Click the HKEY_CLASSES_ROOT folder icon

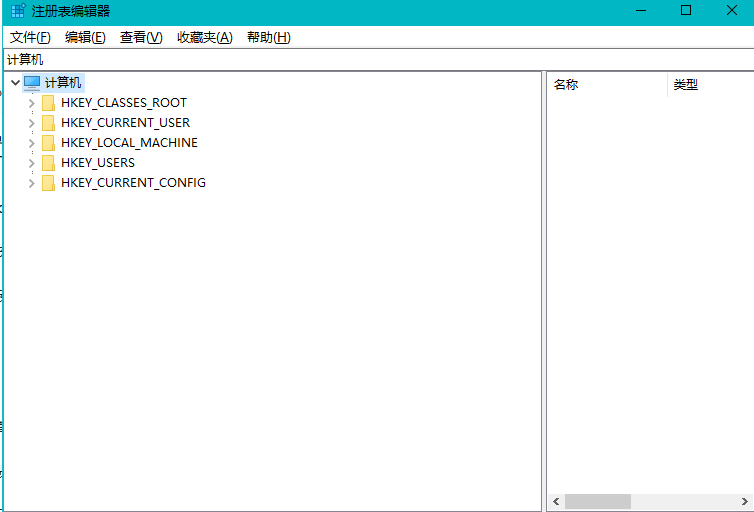(48, 103)
